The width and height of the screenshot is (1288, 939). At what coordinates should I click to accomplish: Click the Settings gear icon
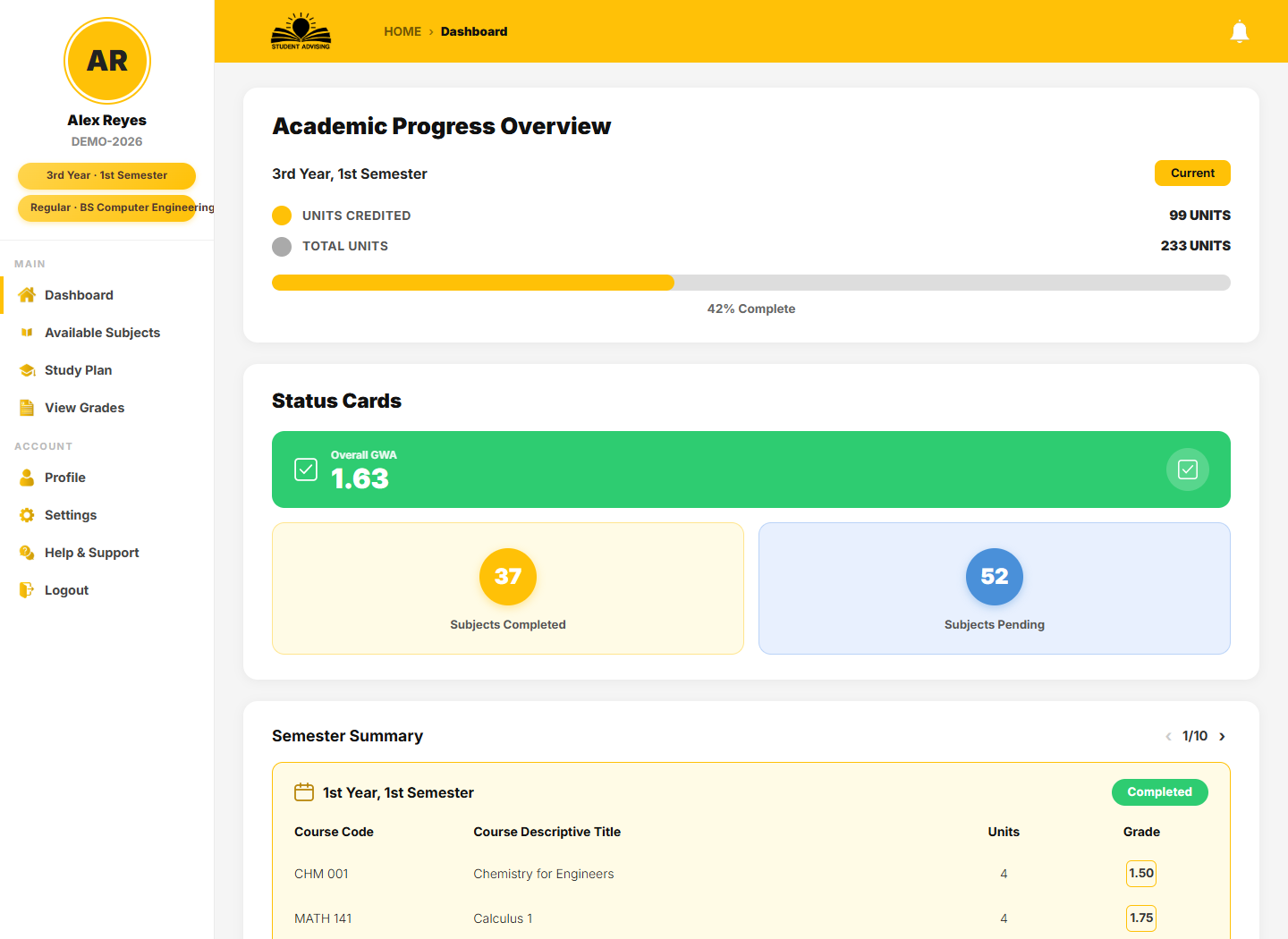click(x=27, y=515)
